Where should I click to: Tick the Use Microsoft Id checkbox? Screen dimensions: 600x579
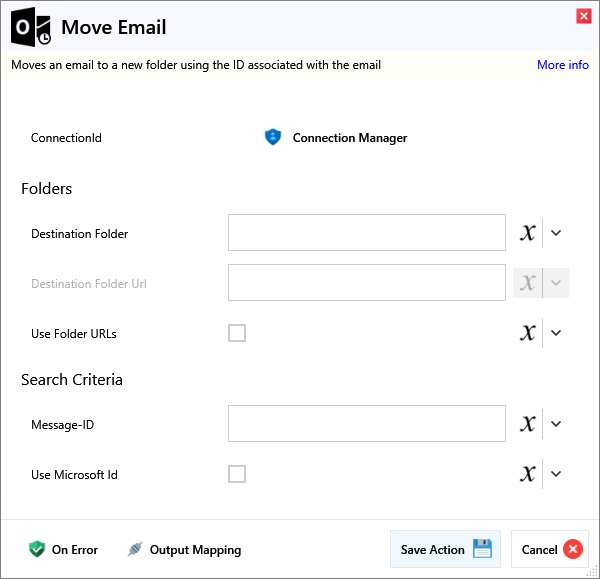pos(237,474)
